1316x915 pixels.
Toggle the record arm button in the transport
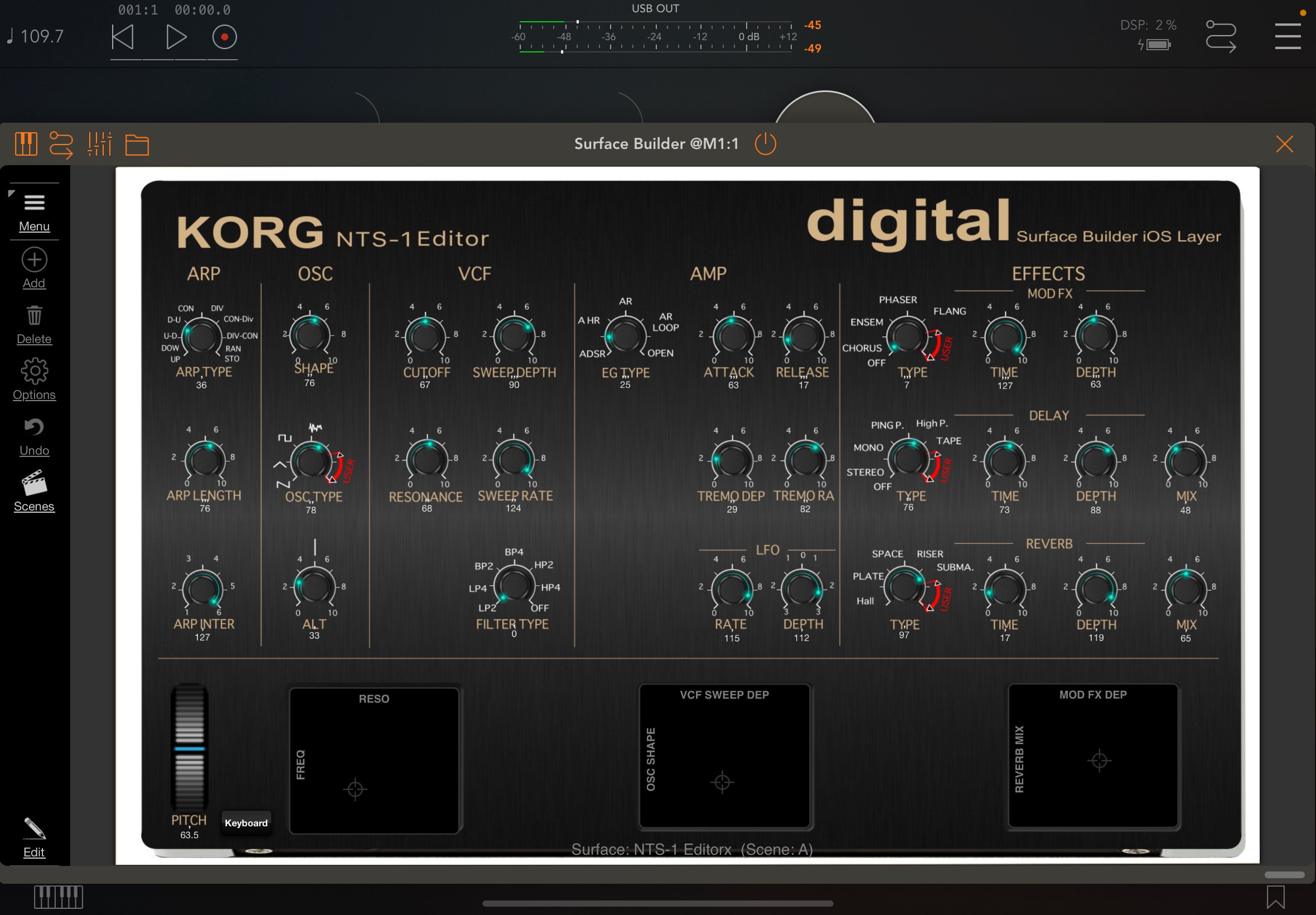(x=225, y=37)
